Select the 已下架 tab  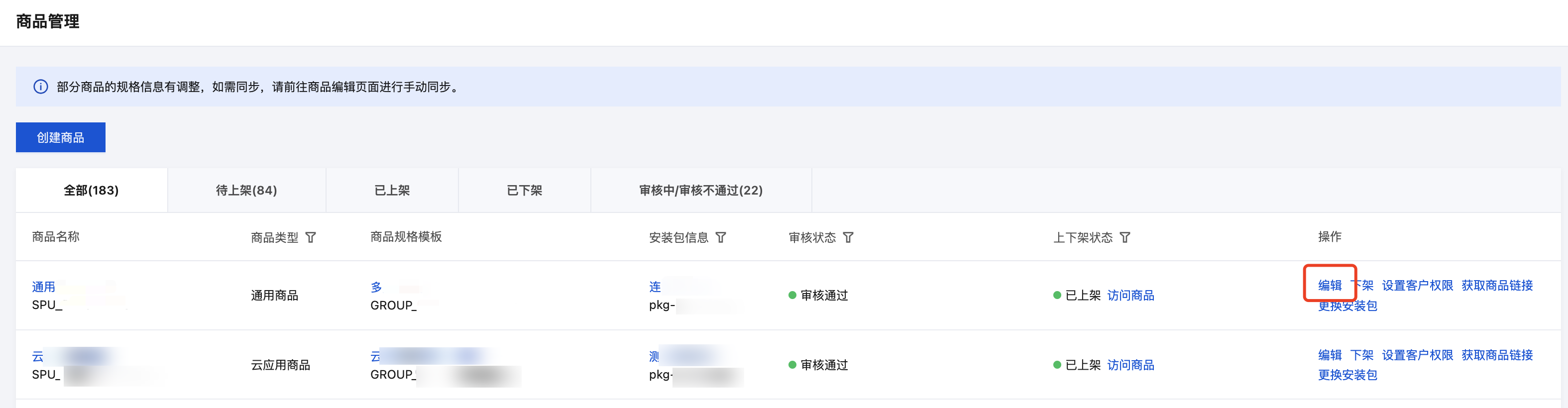tap(524, 191)
